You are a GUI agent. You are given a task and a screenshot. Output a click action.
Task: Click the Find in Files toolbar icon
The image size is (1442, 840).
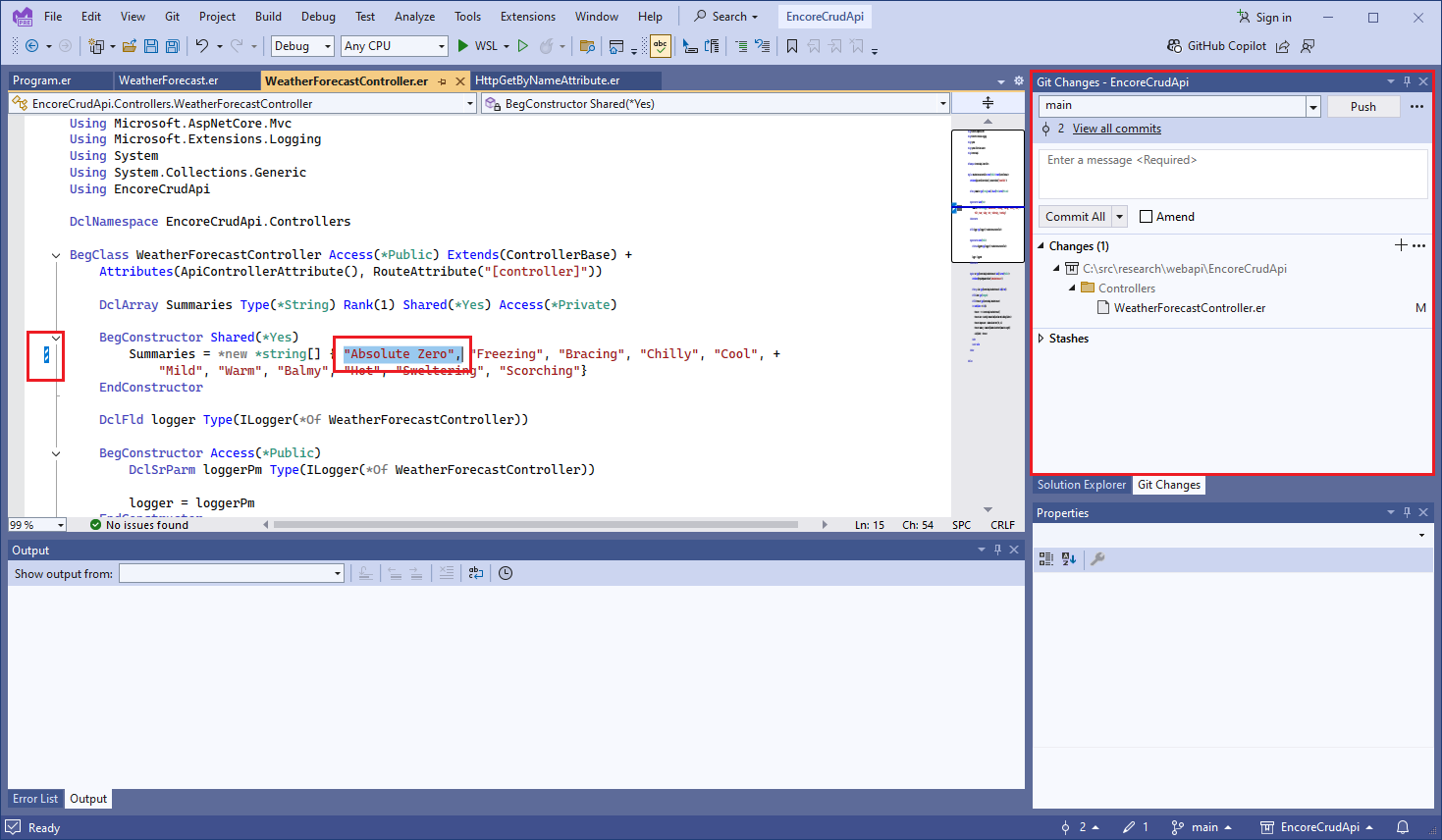tap(588, 46)
